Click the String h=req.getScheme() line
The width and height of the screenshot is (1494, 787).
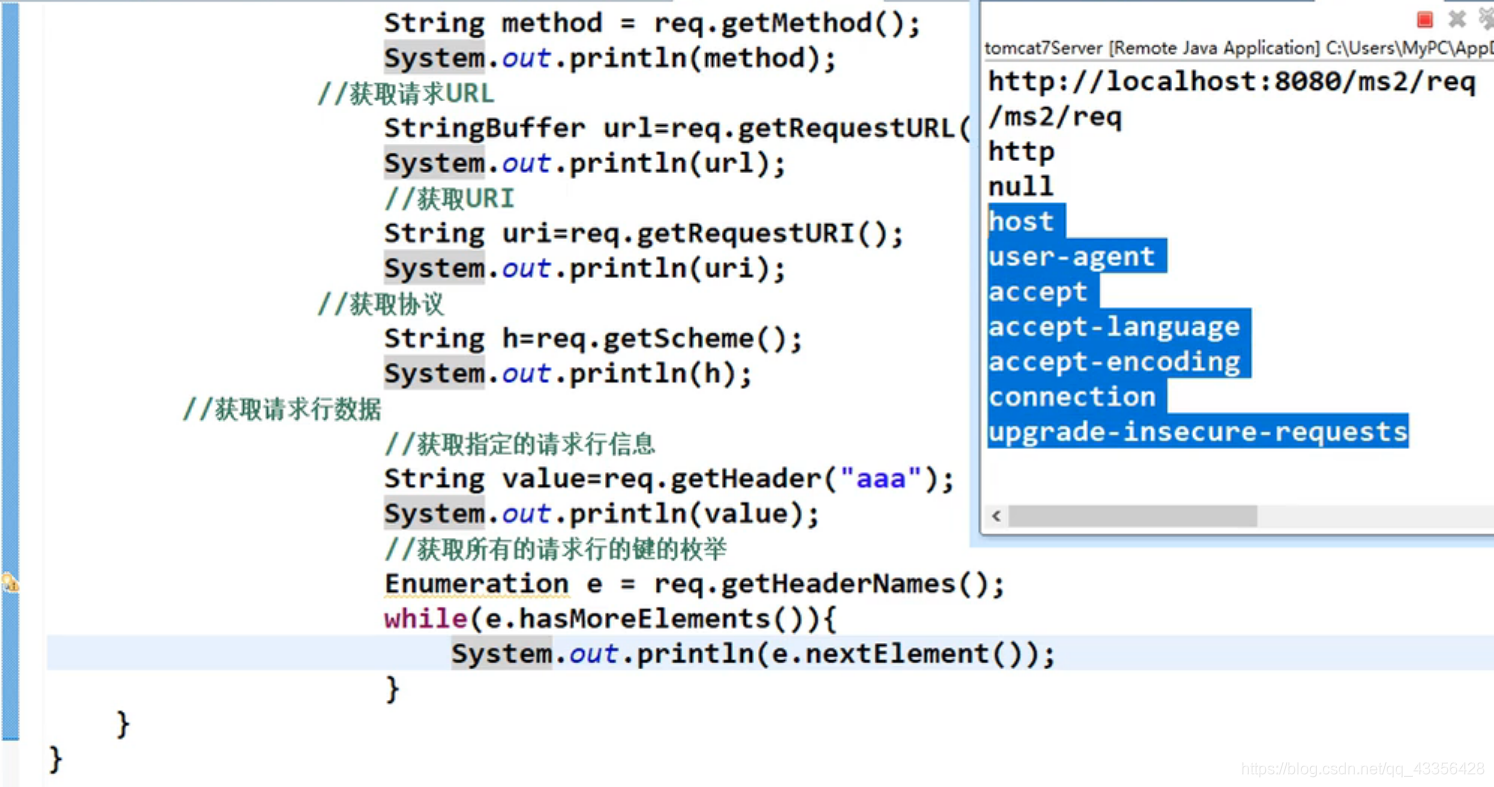click(593, 338)
